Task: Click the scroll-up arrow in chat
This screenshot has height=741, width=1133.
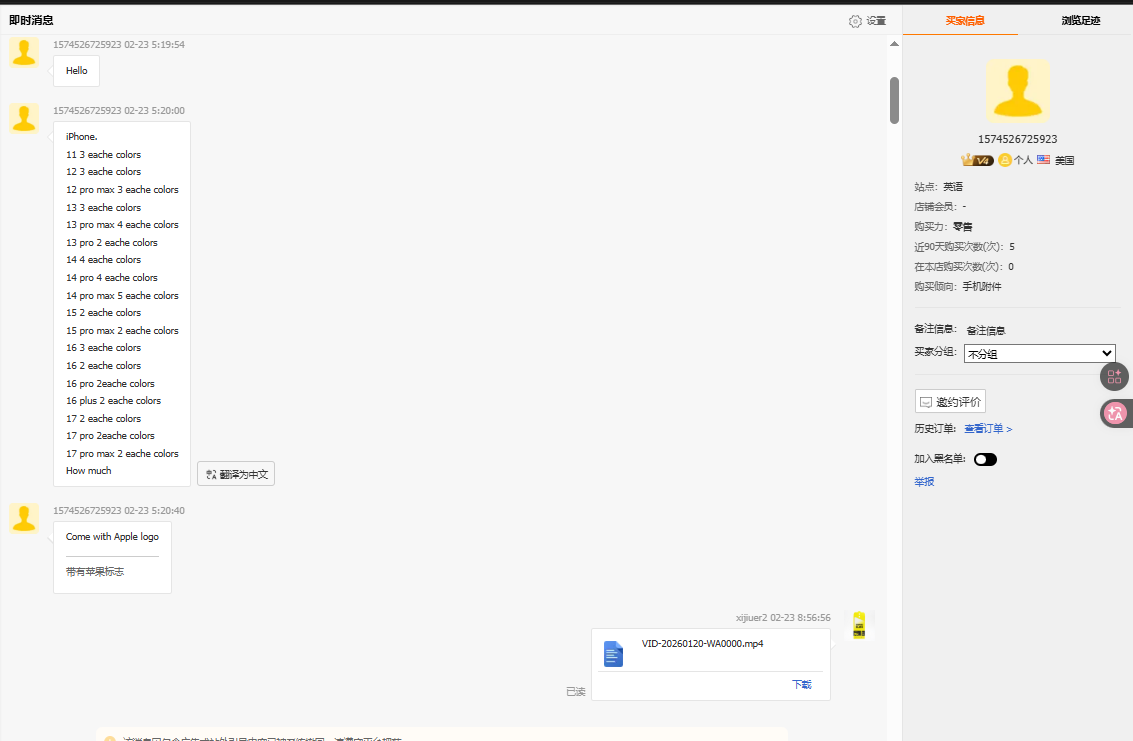Action: (x=894, y=44)
